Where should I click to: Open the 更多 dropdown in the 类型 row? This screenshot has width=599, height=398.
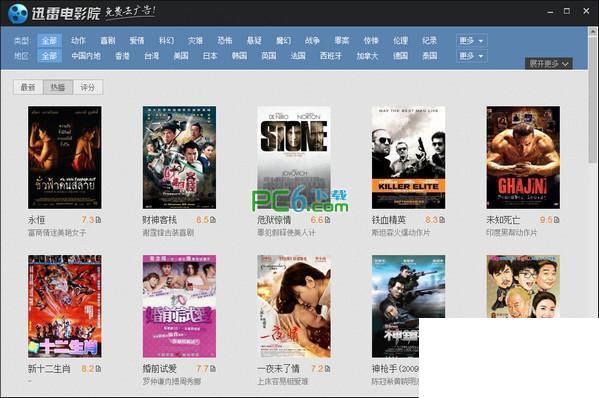point(471,40)
